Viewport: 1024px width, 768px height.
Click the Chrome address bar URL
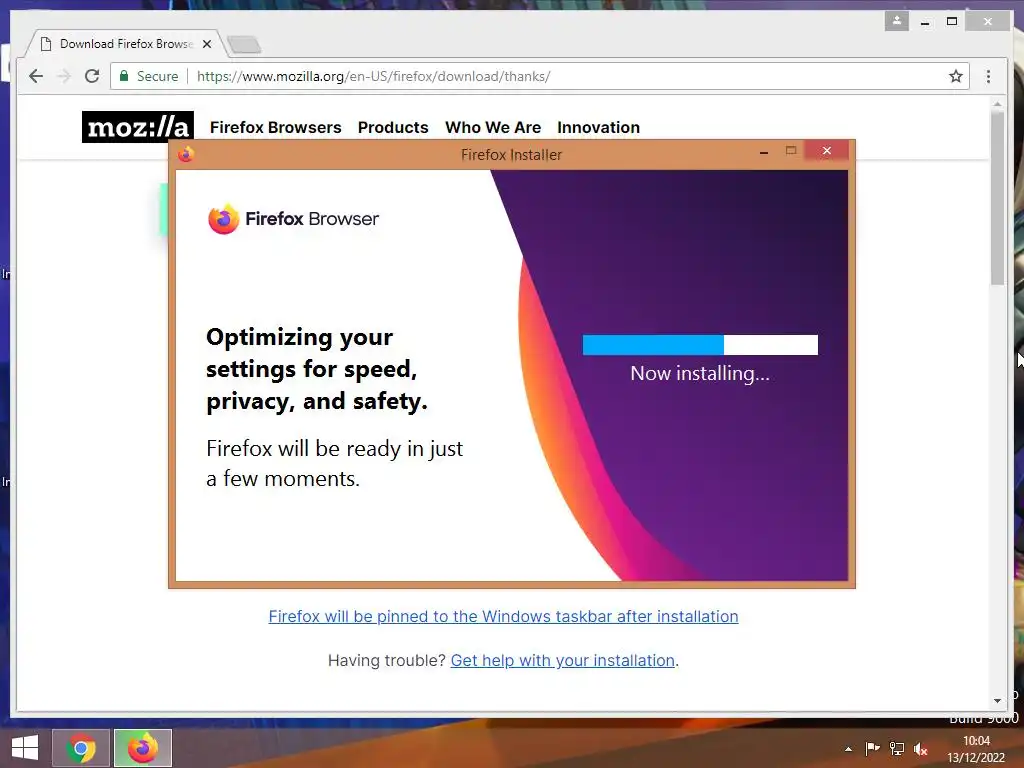click(373, 76)
